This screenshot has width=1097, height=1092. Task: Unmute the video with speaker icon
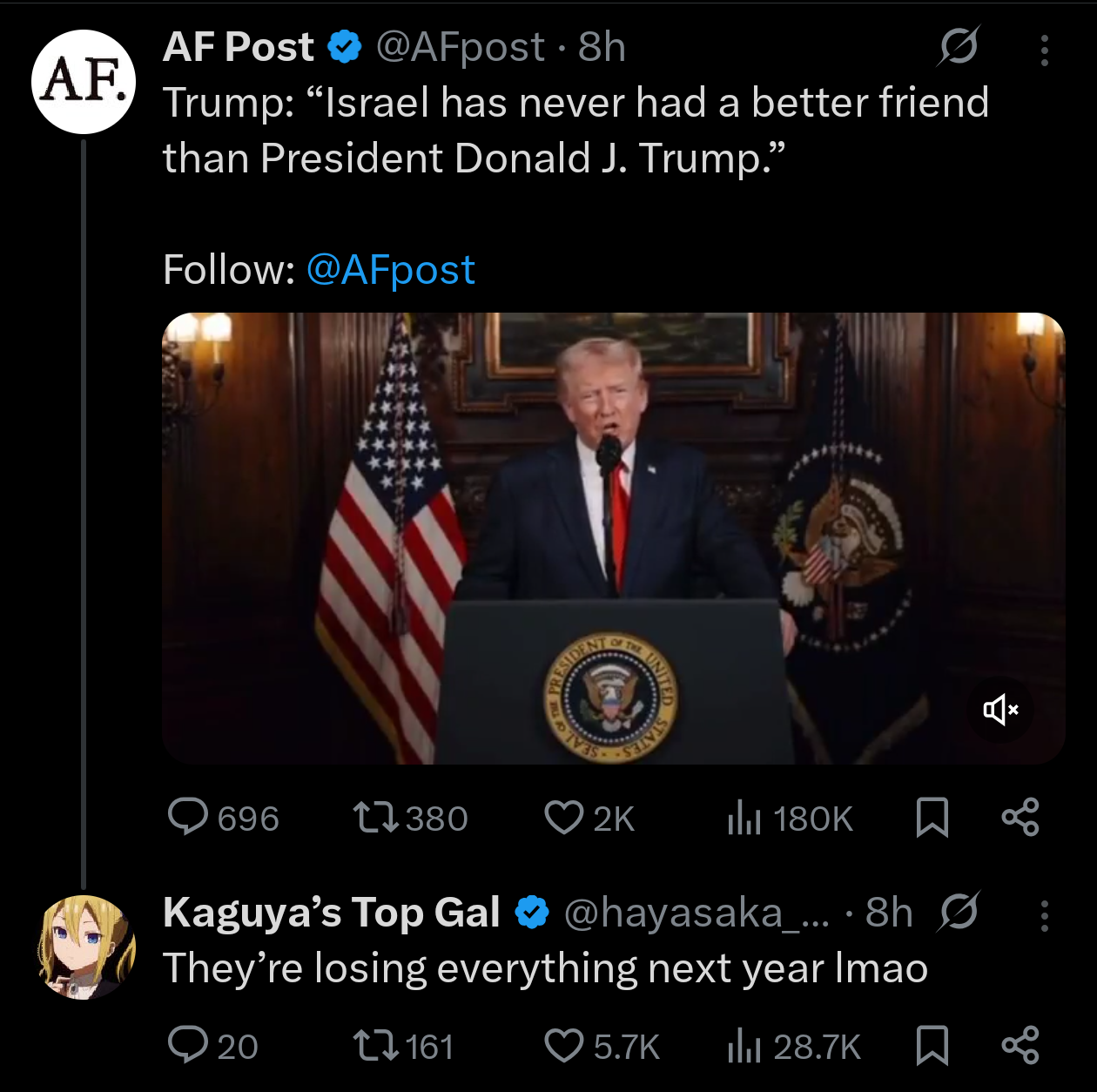pos(1000,710)
